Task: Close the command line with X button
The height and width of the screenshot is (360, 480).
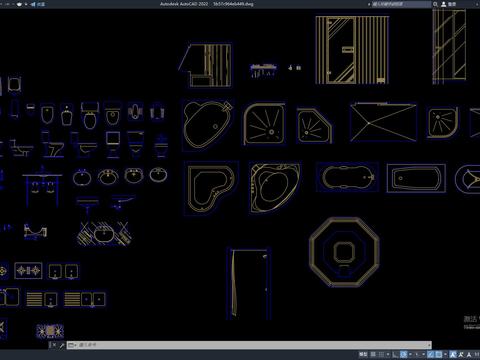Action: pyautogui.click(x=54, y=345)
